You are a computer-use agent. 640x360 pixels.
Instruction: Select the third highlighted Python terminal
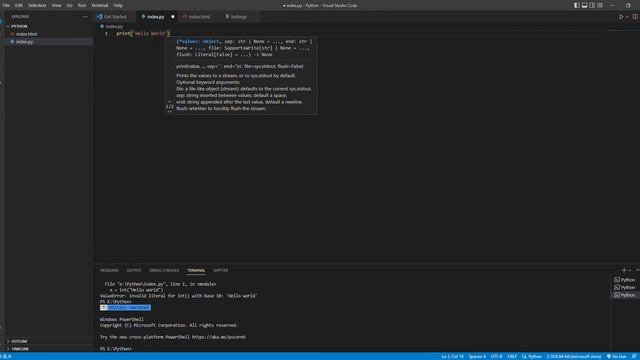(x=625, y=295)
